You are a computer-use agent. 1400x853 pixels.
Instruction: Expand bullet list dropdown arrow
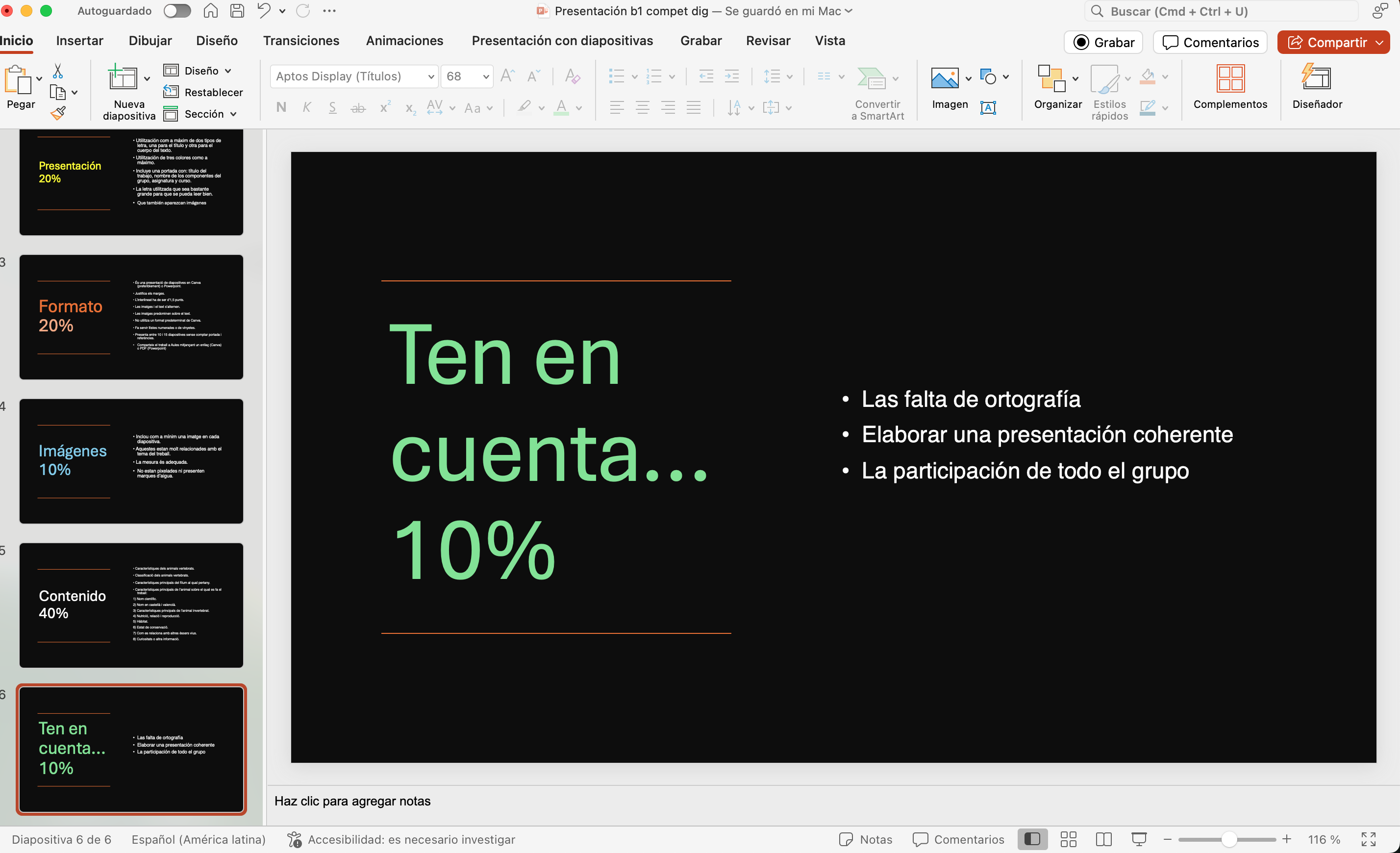pyautogui.click(x=634, y=76)
